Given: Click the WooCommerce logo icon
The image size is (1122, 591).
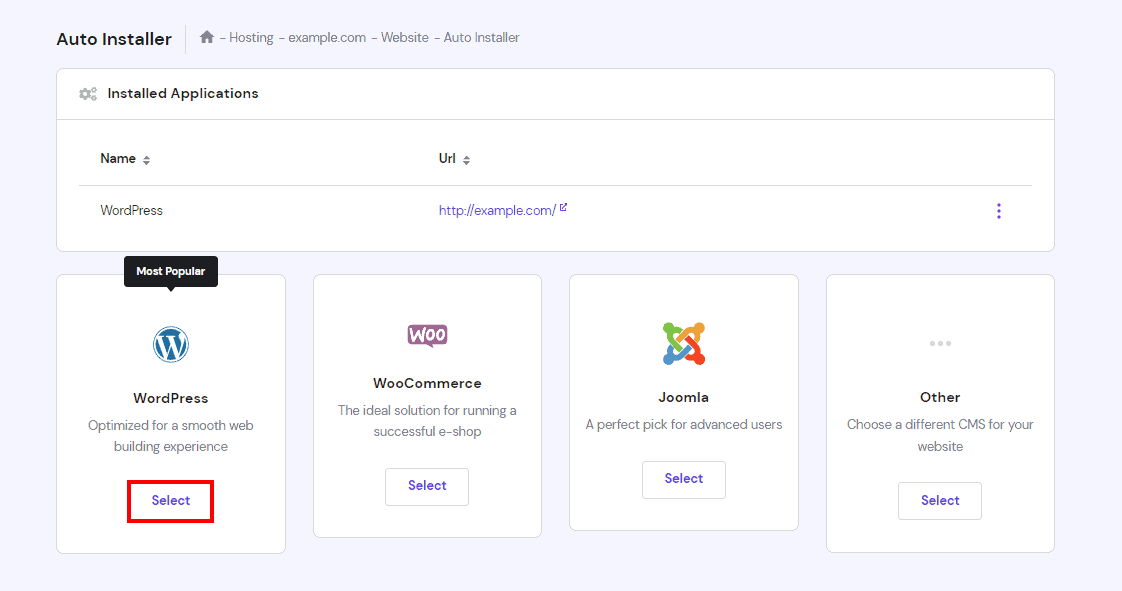Looking at the screenshot, I should [427, 334].
